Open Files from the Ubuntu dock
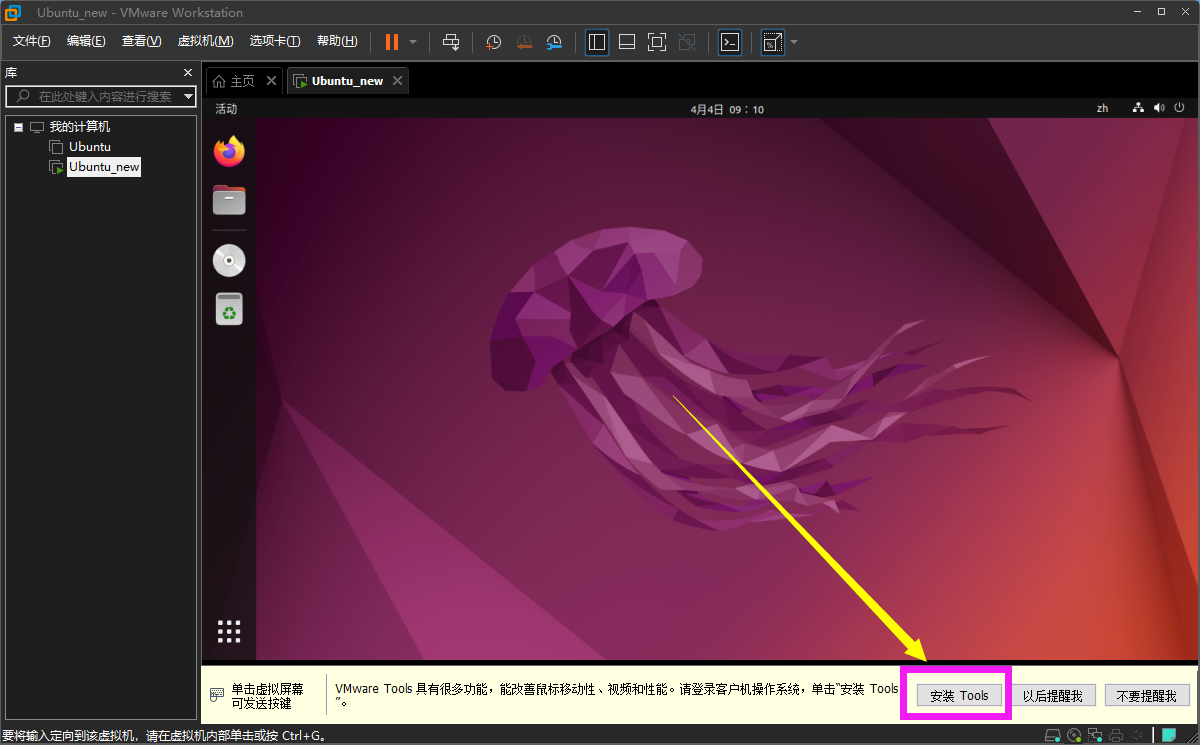The height and width of the screenshot is (745, 1200). click(229, 200)
